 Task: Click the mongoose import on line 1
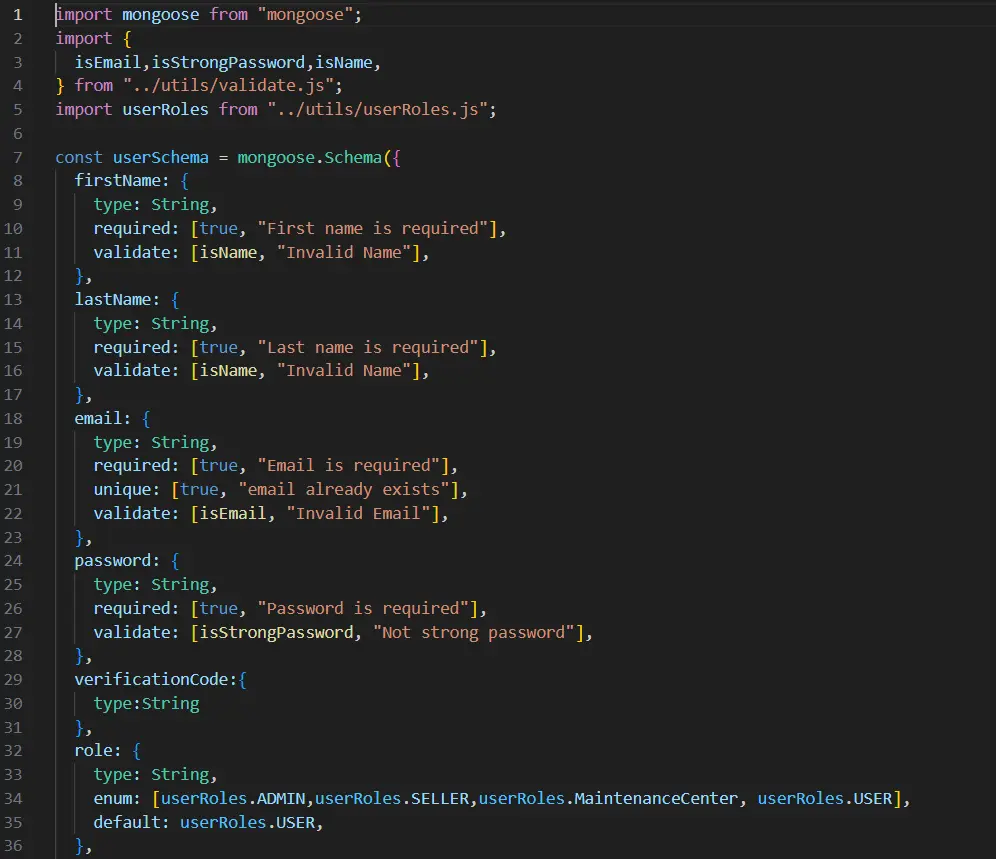(x=162, y=14)
